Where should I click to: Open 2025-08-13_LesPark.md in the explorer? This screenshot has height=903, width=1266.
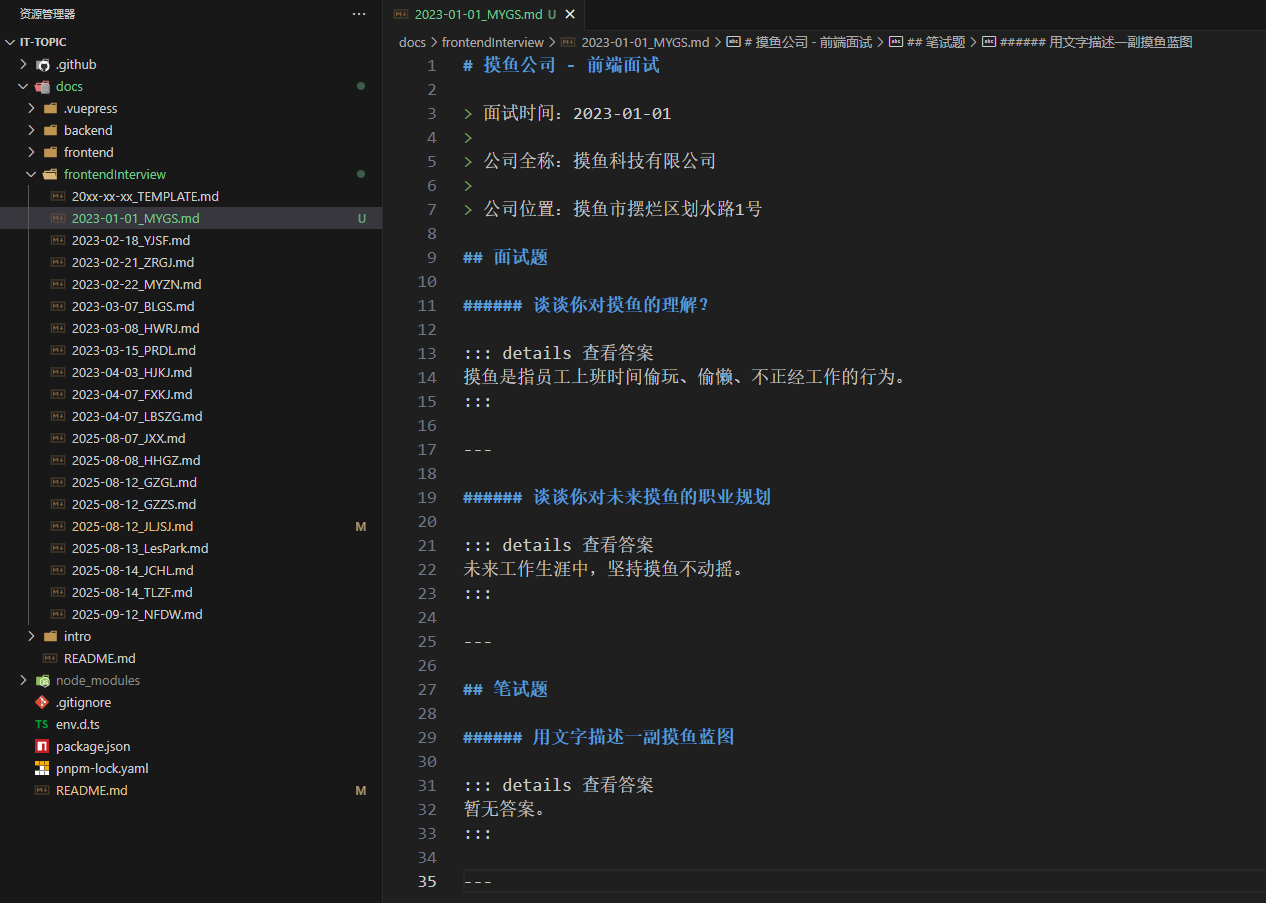click(140, 548)
